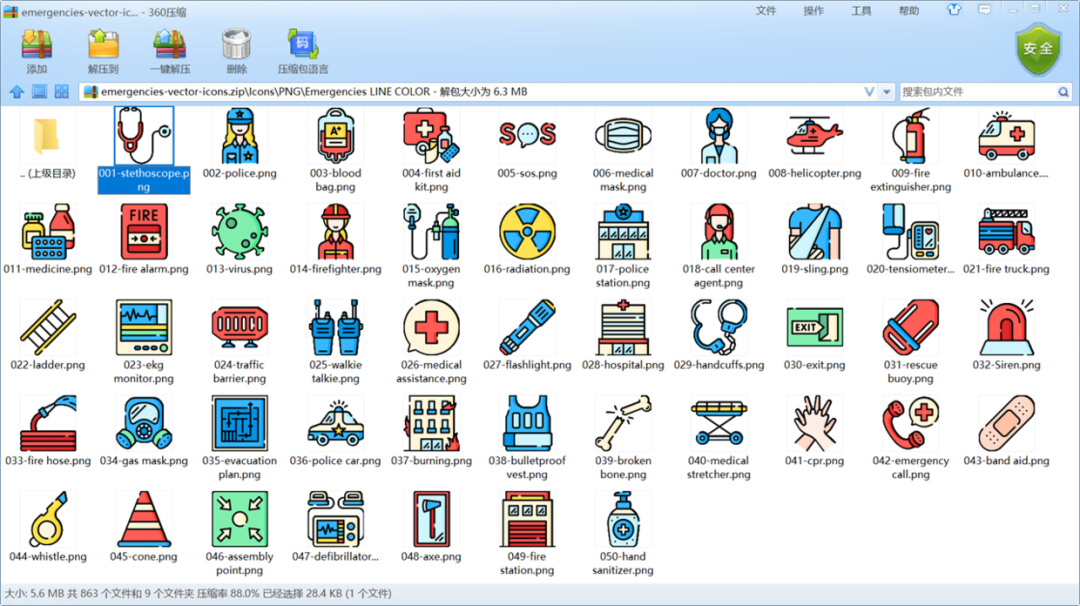
Task: Select the 025-walkie talkie.png file
Action: (335, 342)
